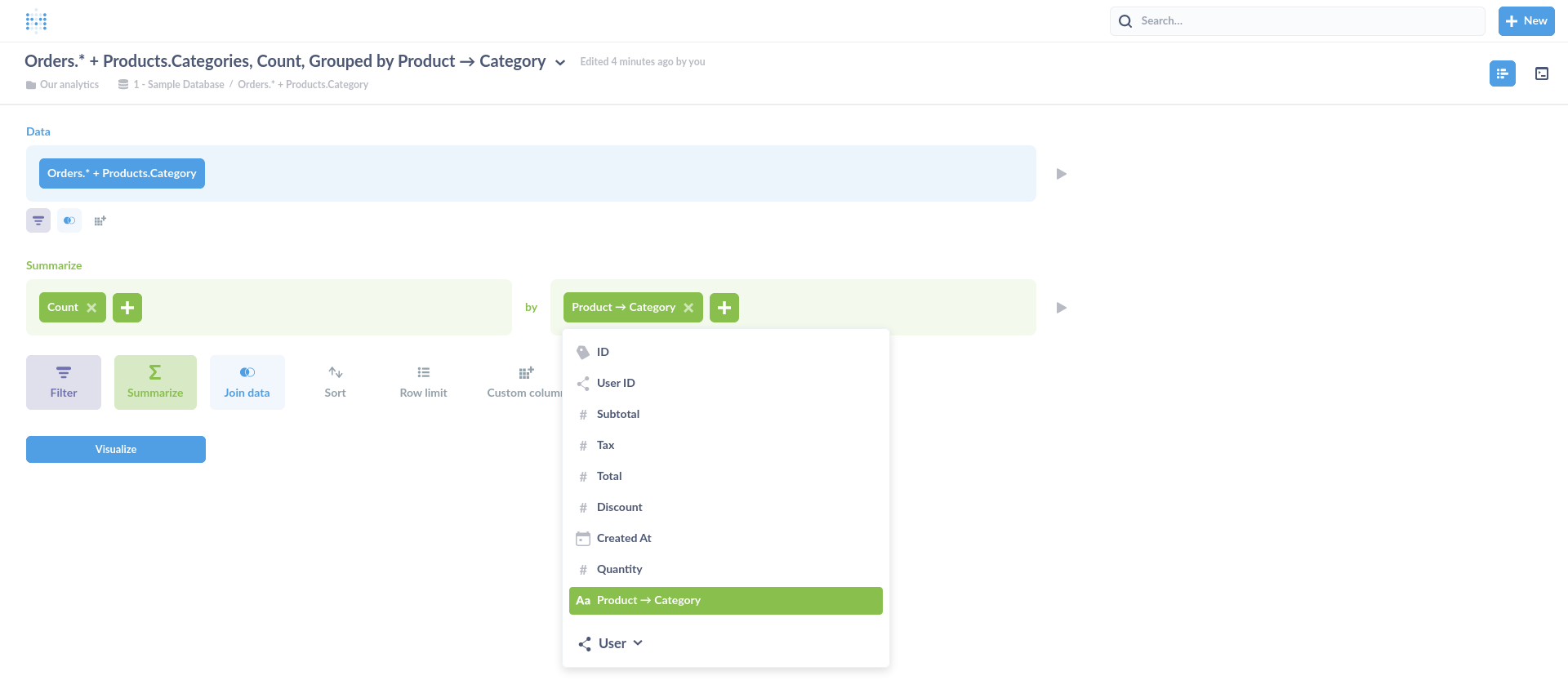Open the Count aggregation picker
1568x680 pixels.
tap(62, 308)
